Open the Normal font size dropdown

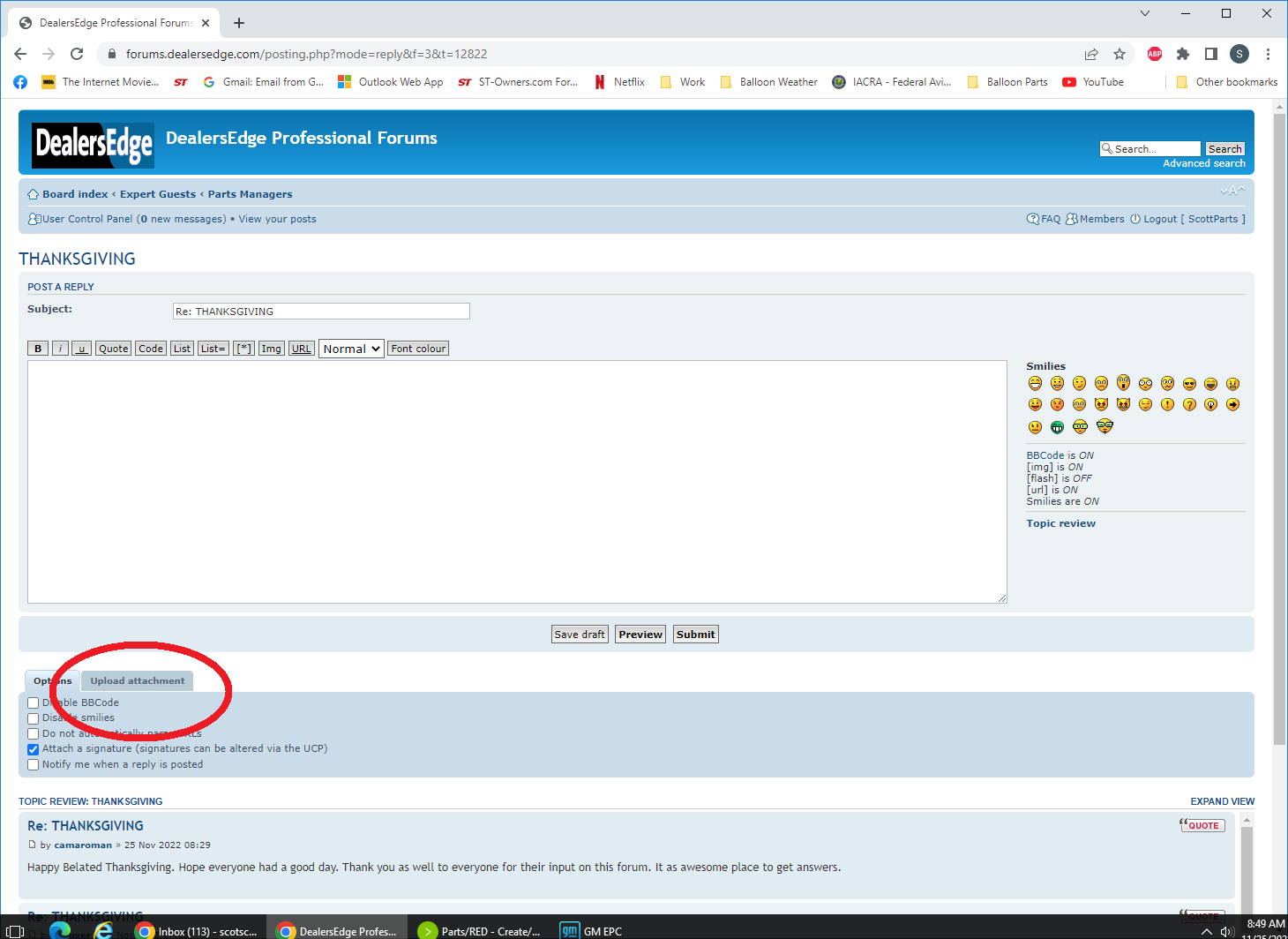pos(351,349)
